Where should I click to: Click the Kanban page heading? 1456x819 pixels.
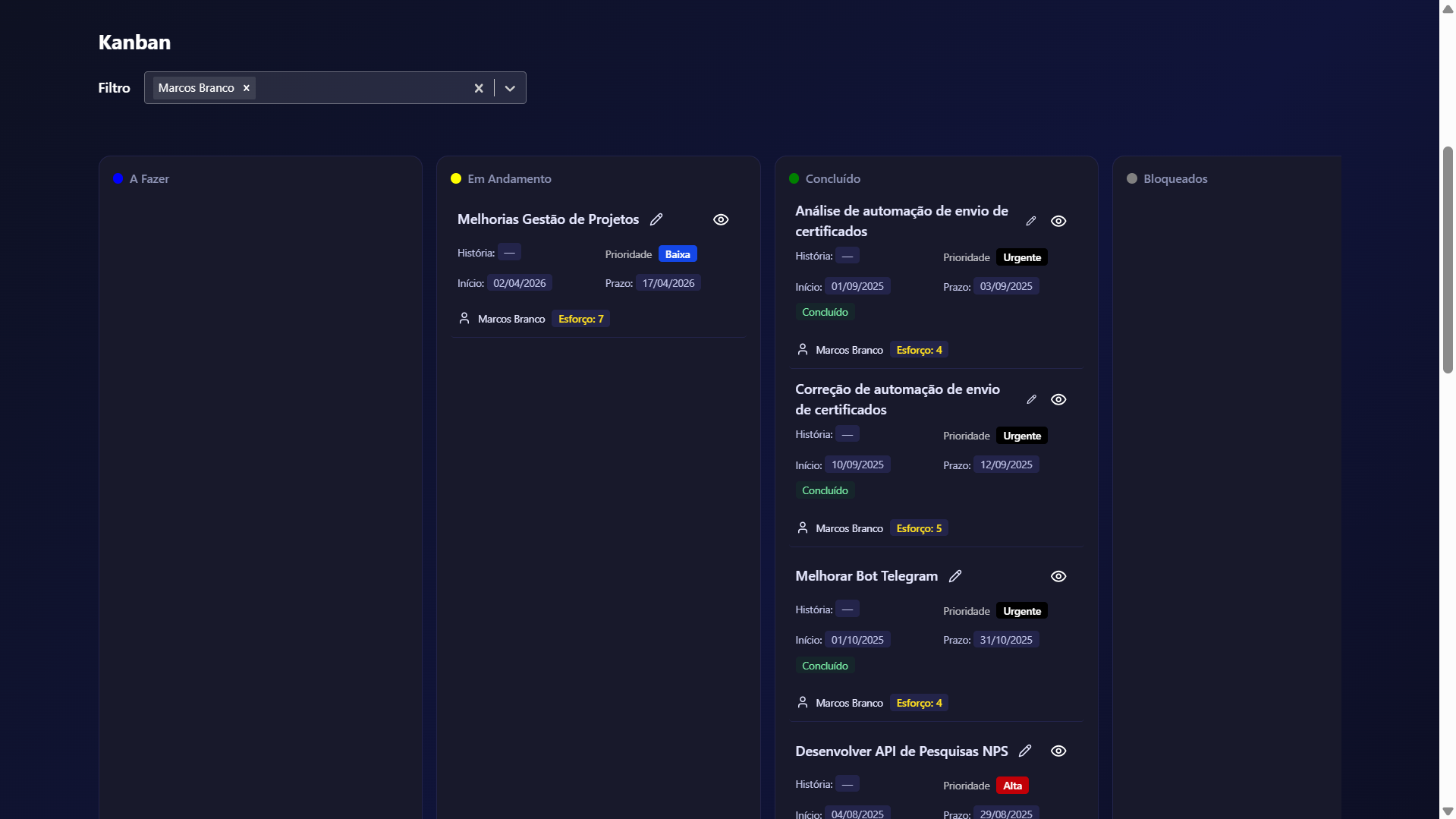coord(134,43)
